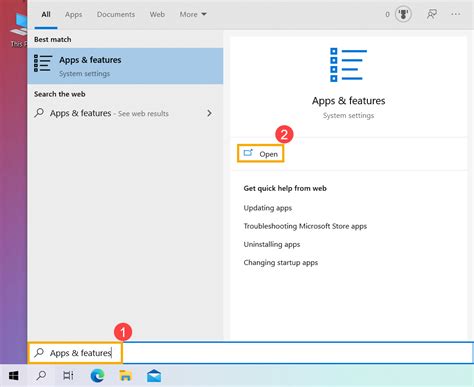Click the Windows Start button
Image resolution: width=474 pixels, height=387 pixels.
13,376
